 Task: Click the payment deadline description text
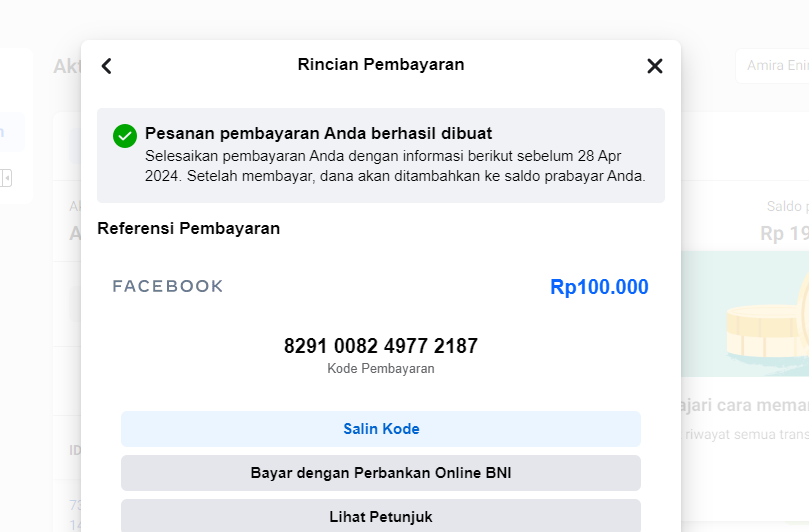(x=395, y=166)
